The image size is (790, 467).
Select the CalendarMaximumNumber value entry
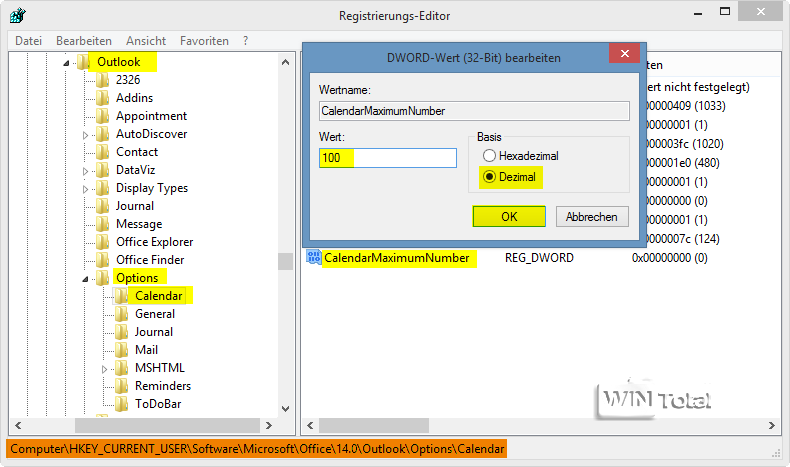point(397,258)
